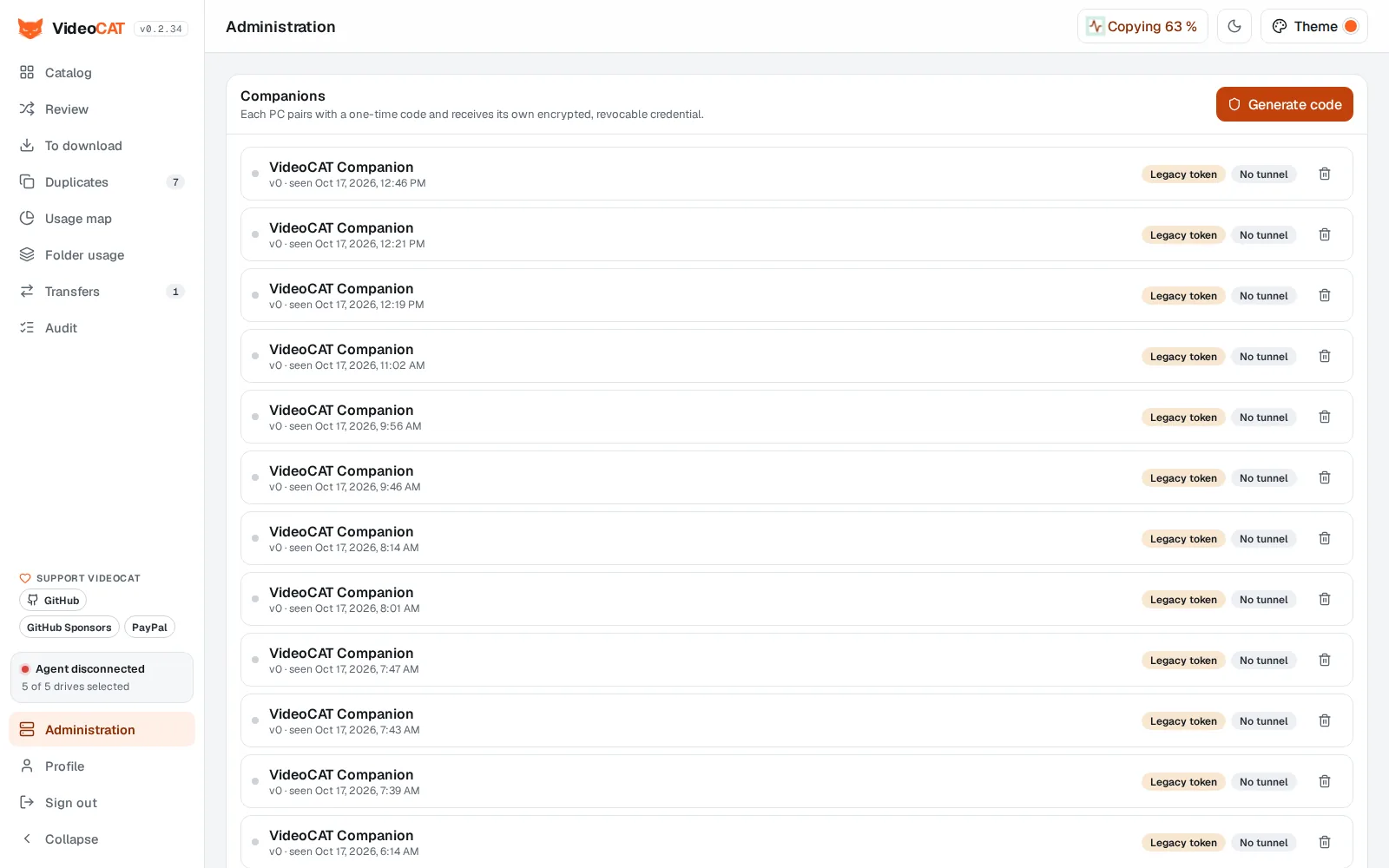Viewport: 1389px width, 868px height.
Task: Toggle dark mode moon button
Action: tap(1234, 26)
